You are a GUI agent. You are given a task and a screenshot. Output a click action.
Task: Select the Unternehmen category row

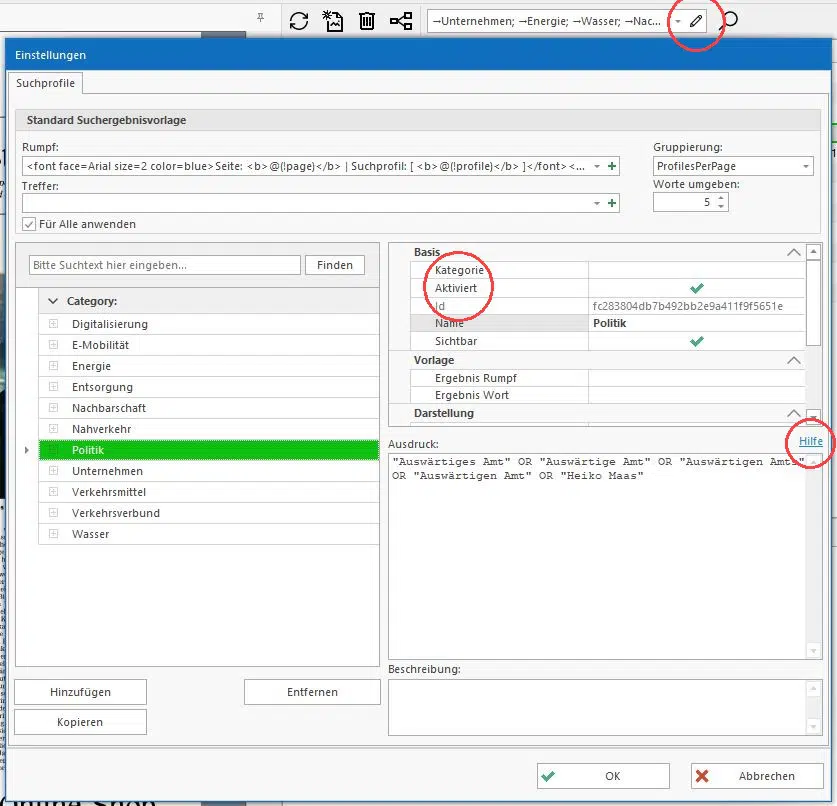(x=209, y=471)
